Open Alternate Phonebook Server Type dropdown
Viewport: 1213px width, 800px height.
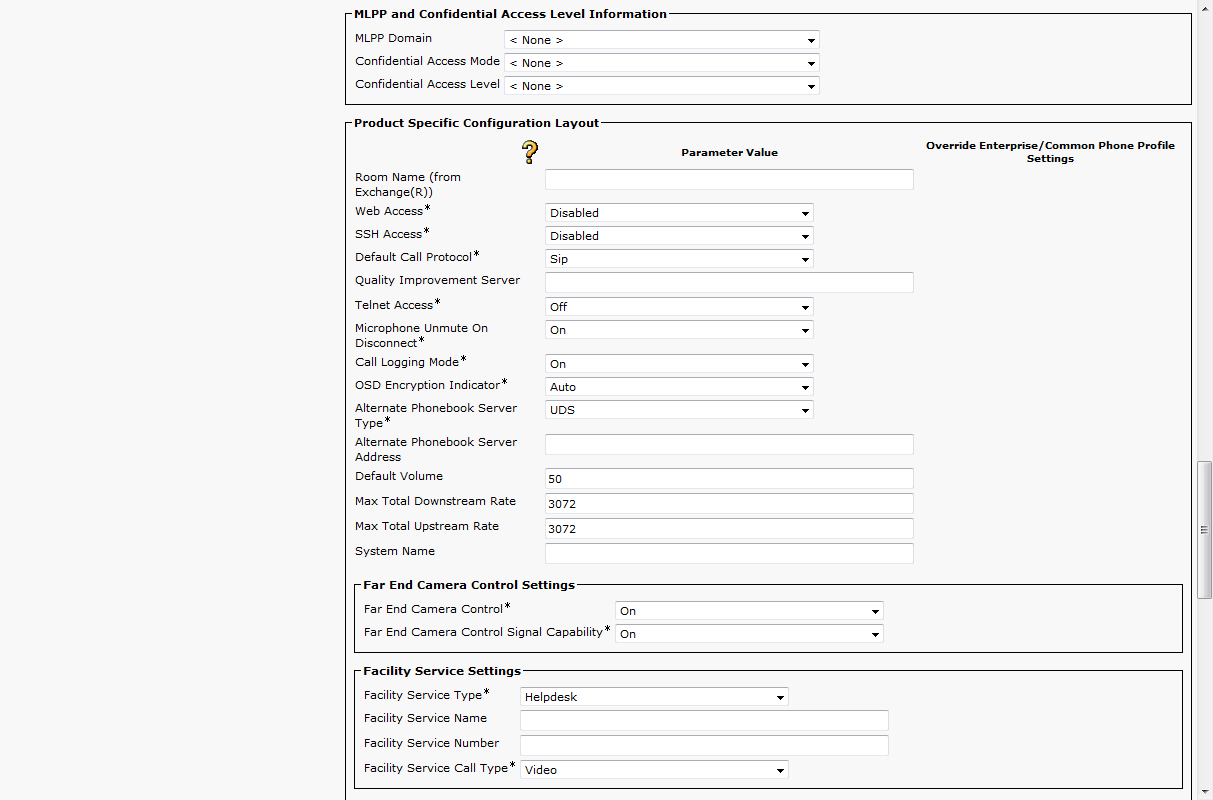[679, 410]
